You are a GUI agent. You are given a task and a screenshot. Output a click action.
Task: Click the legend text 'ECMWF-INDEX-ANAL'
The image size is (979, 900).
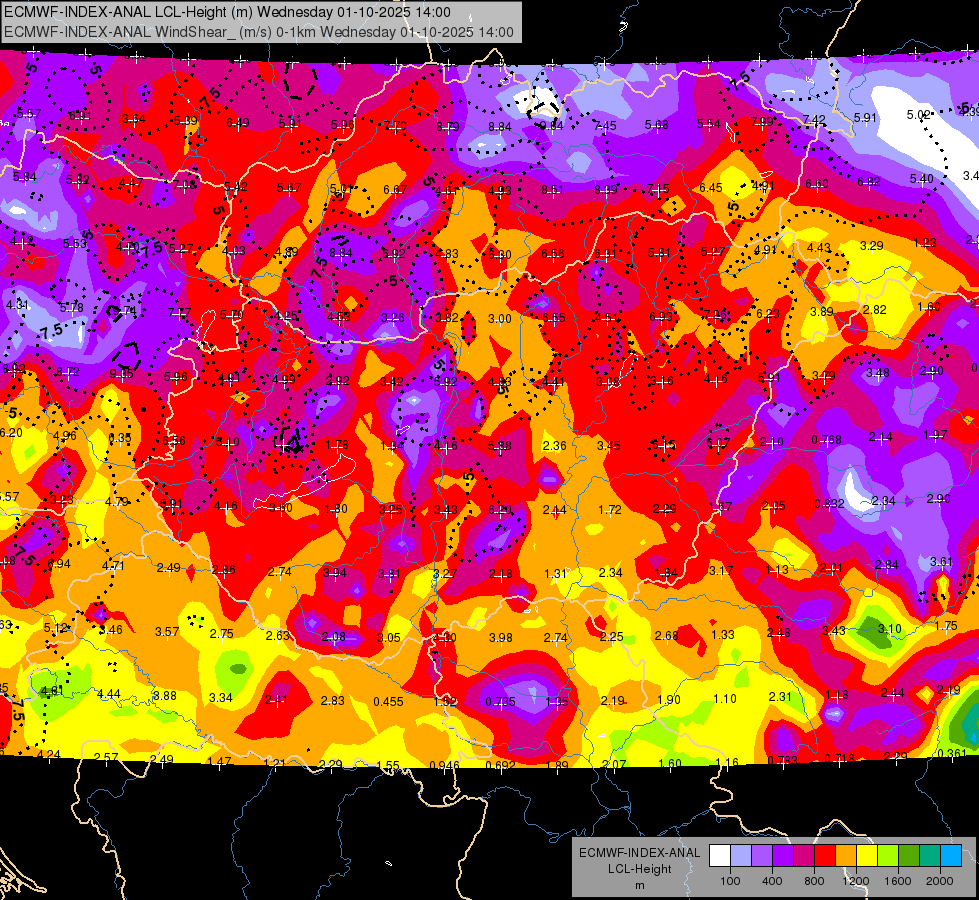639,853
